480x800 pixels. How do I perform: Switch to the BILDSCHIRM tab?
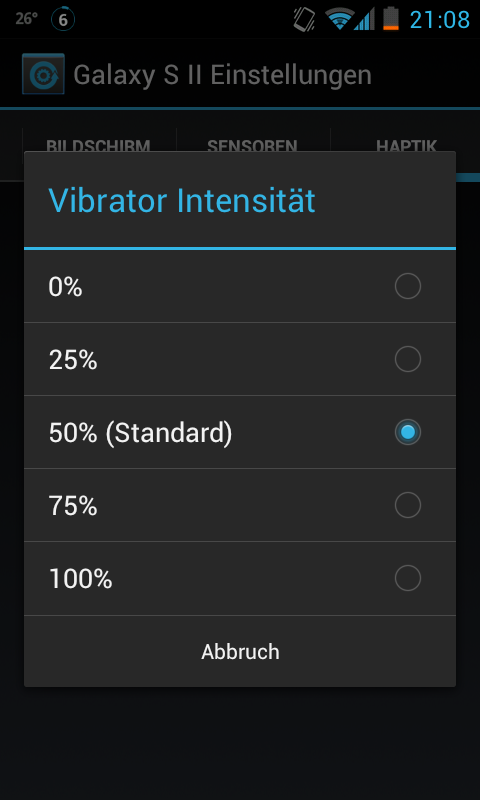98,145
